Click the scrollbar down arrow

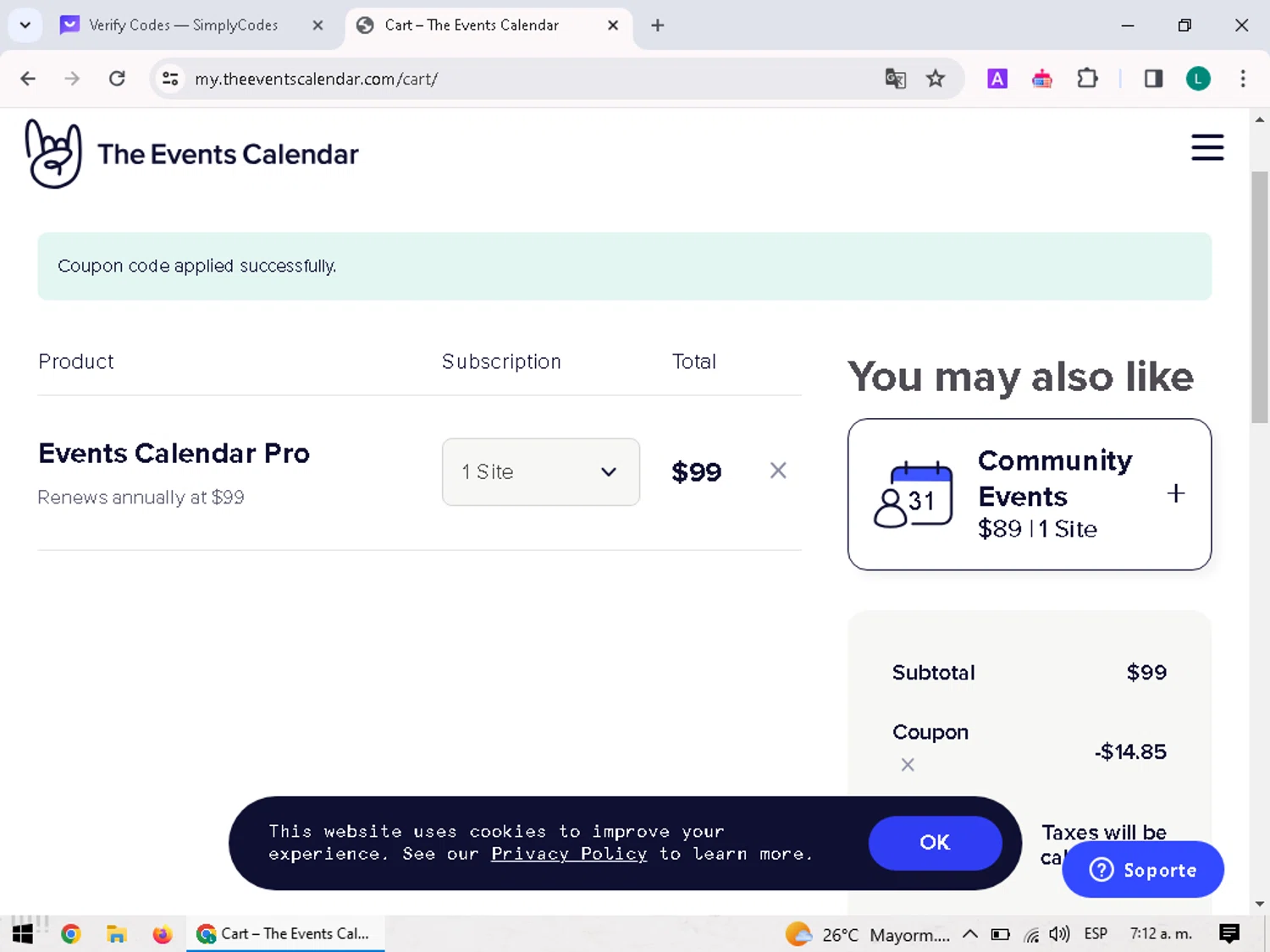pos(1260,904)
